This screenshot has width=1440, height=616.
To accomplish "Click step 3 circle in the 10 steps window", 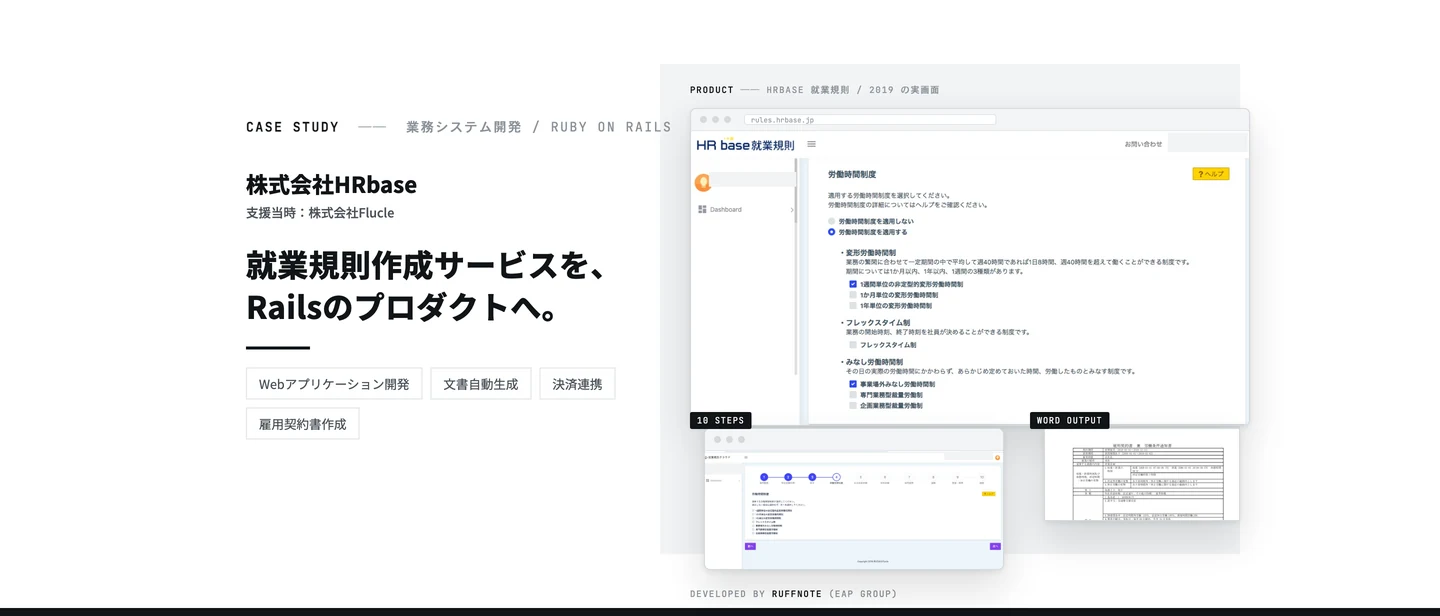I will [x=812, y=477].
